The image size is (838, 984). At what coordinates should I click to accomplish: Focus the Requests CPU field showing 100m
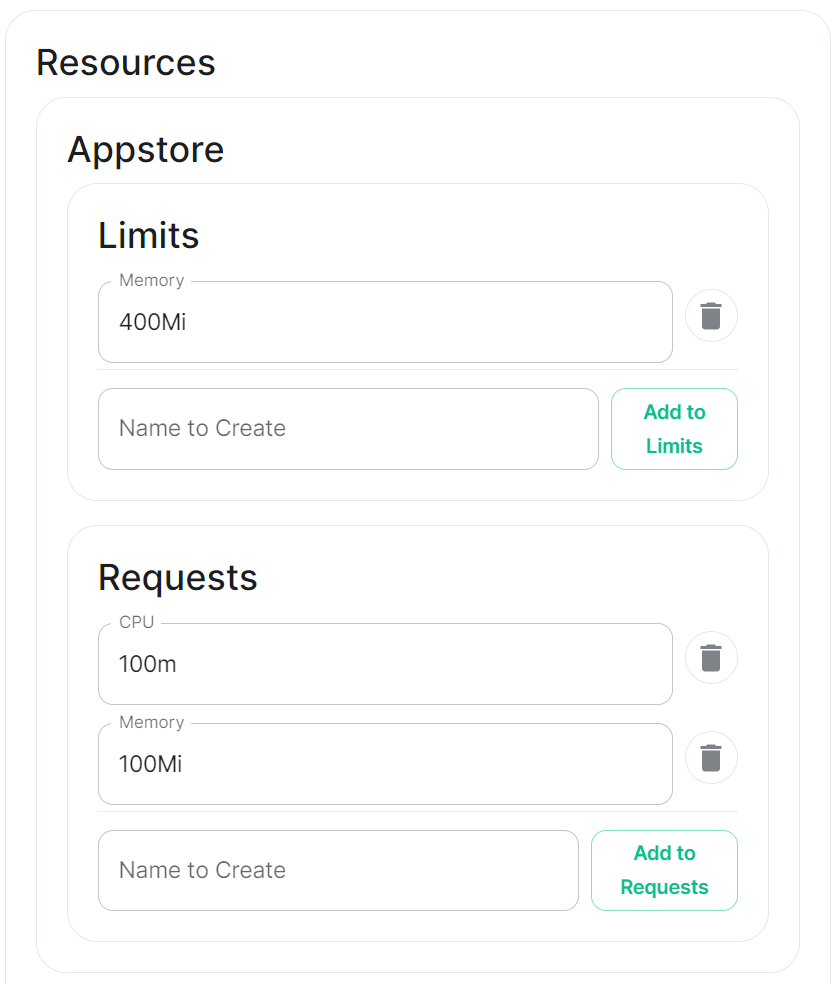pyautogui.click(x=385, y=664)
